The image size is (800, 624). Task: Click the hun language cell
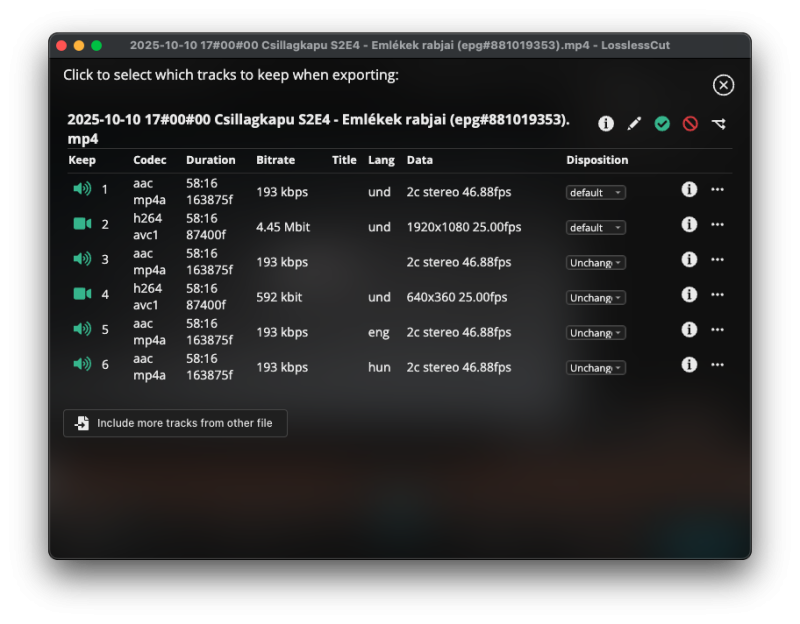pos(379,367)
